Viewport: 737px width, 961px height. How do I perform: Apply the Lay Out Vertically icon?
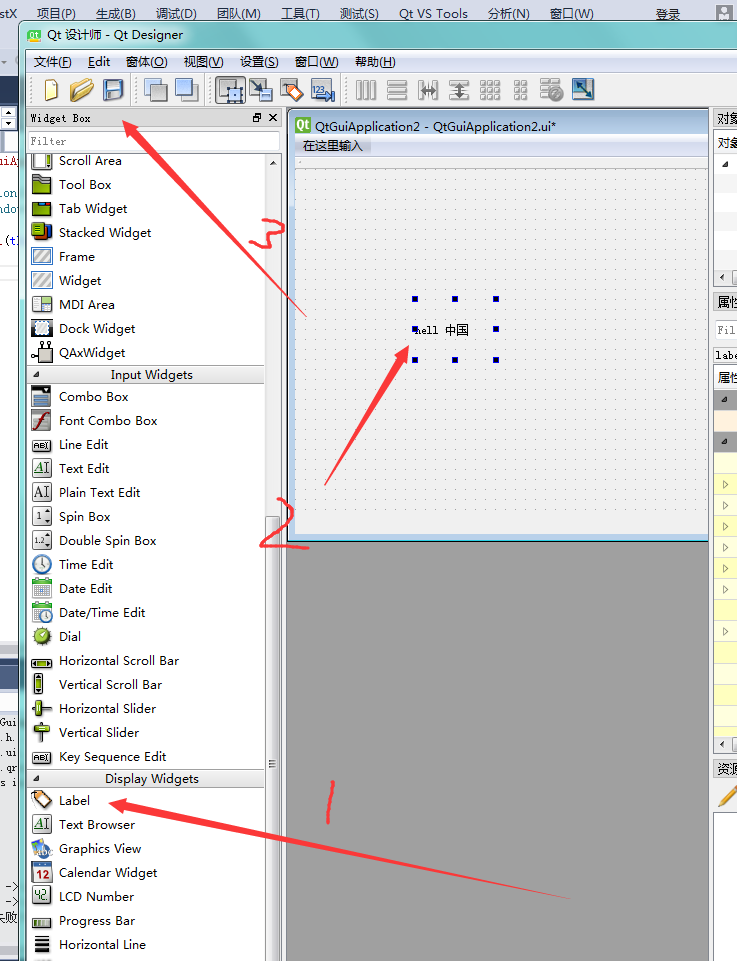pos(397,90)
